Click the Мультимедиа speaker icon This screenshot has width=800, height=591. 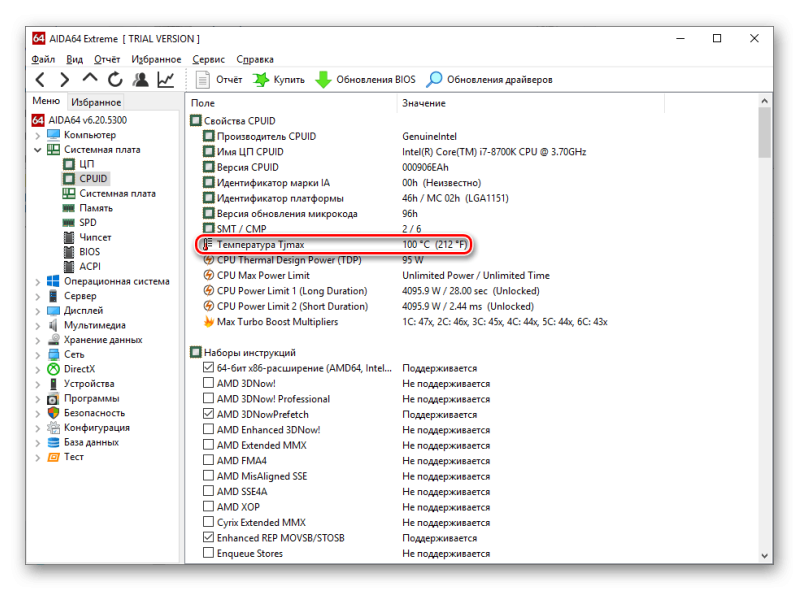[x=53, y=325]
